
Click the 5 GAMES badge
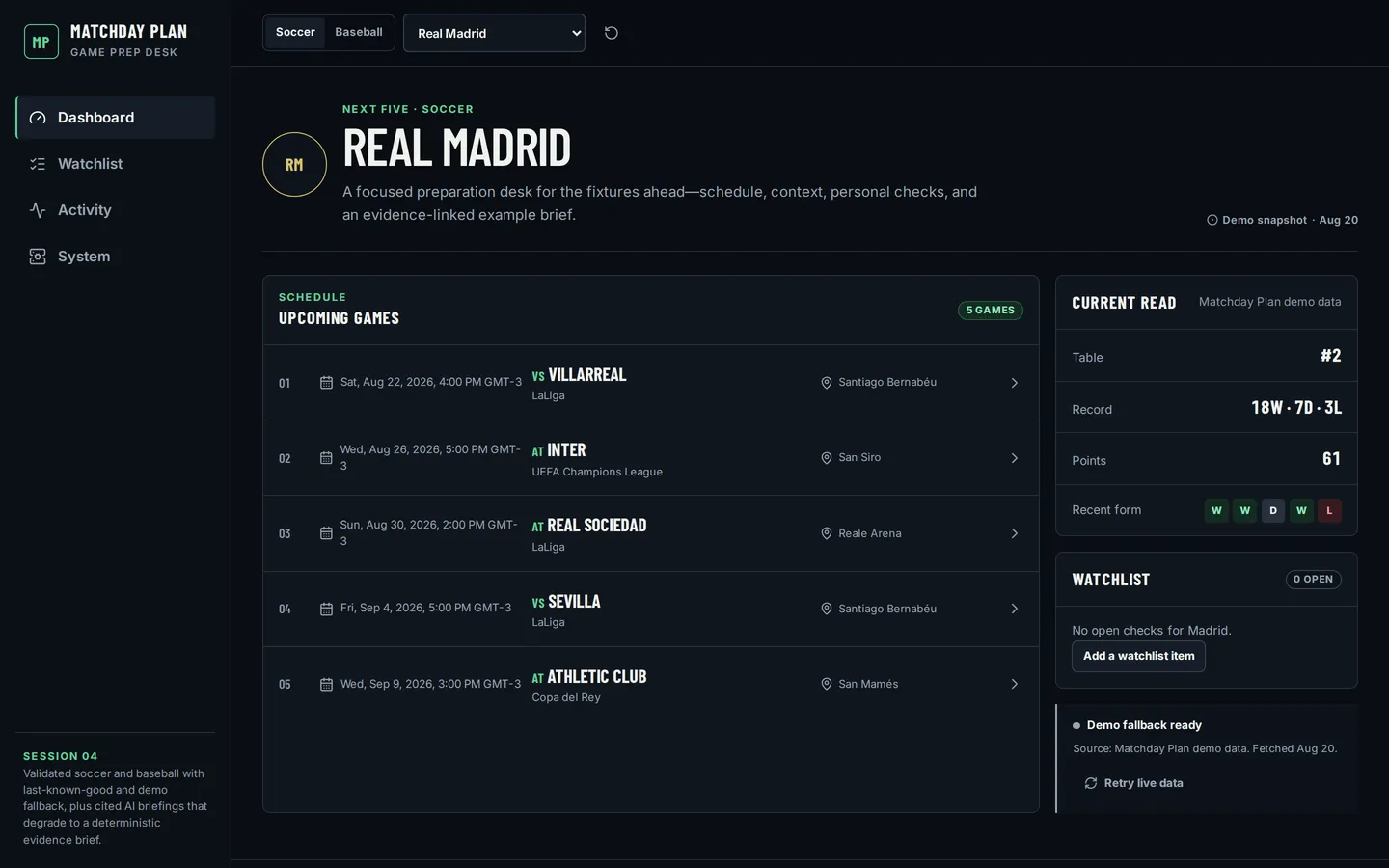991,311
